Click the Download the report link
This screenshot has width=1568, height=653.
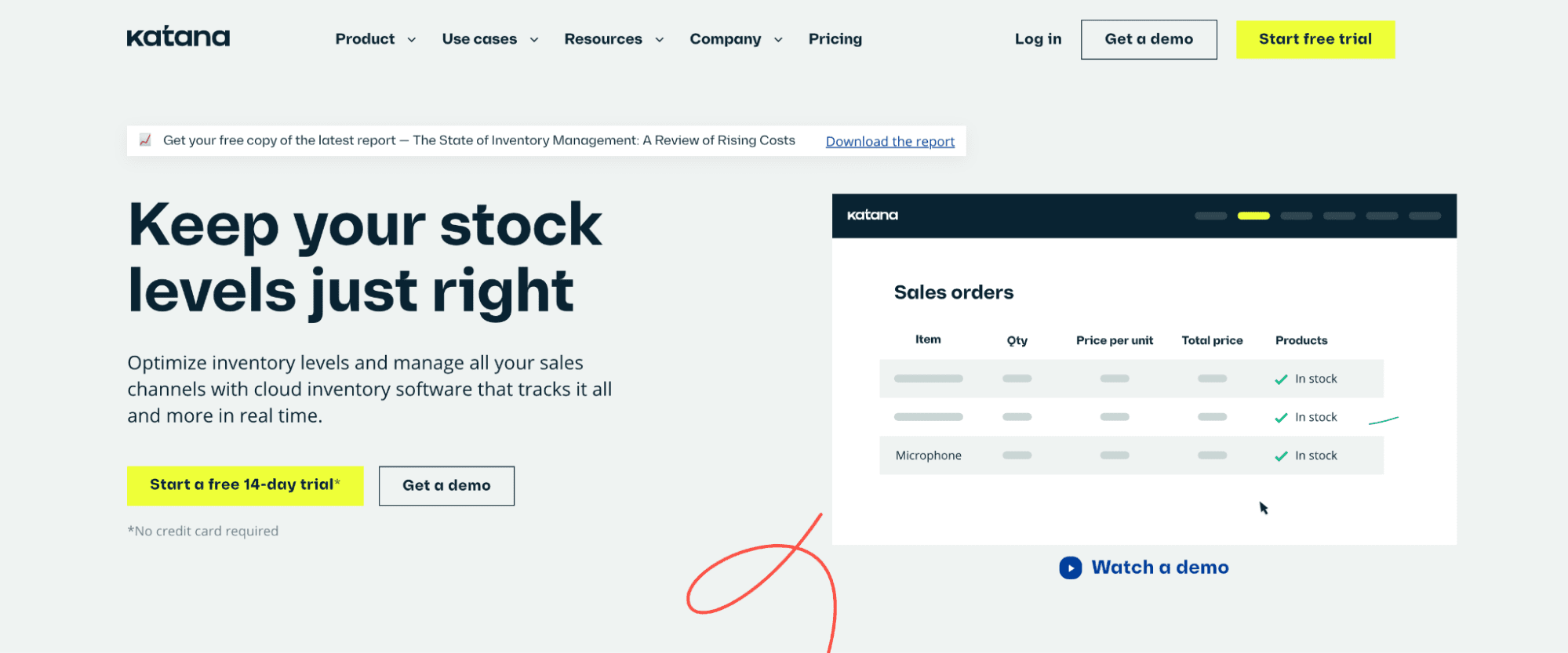coord(890,141)
